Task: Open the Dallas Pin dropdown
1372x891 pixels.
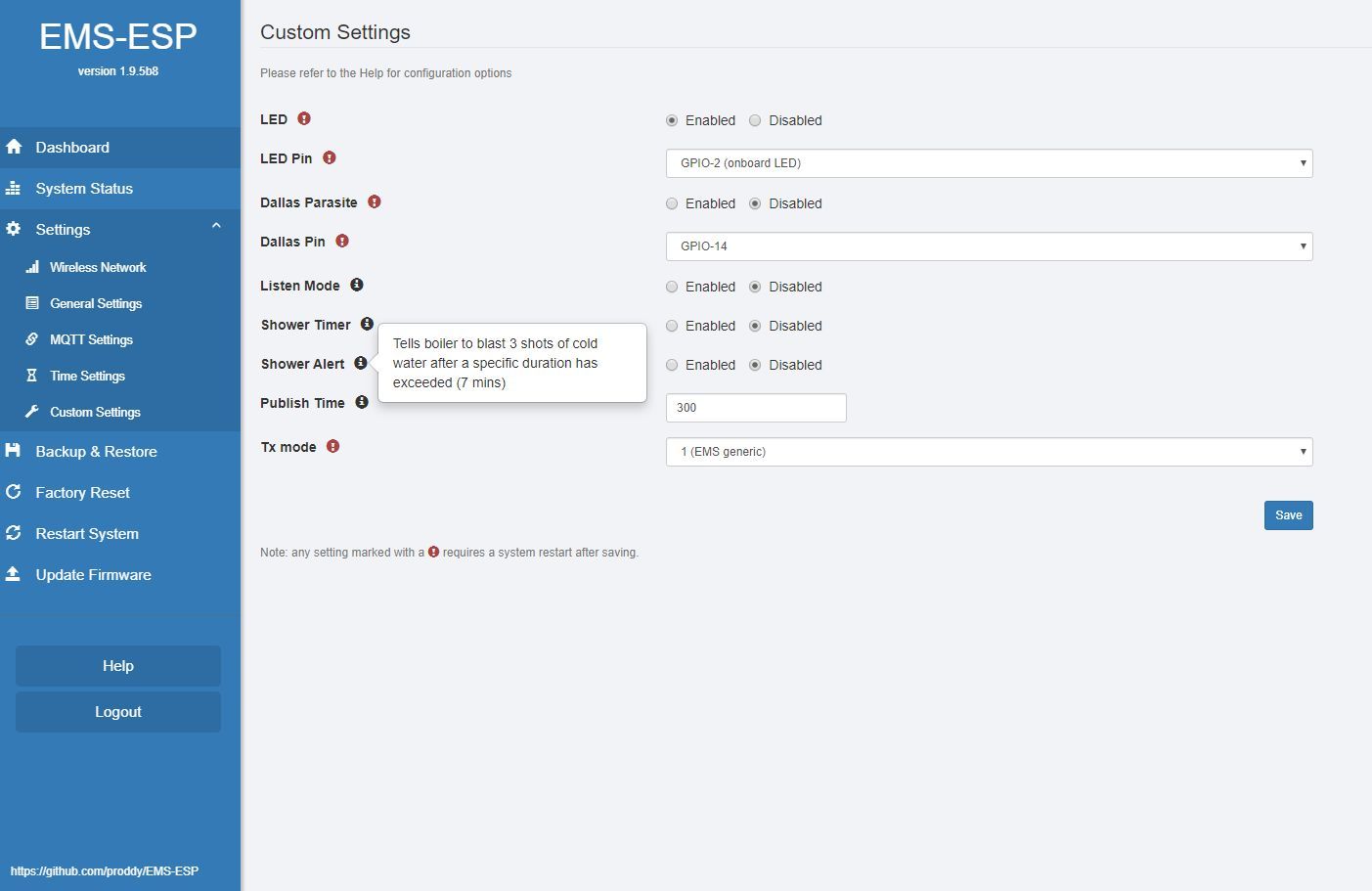Action: click(989, 246)
